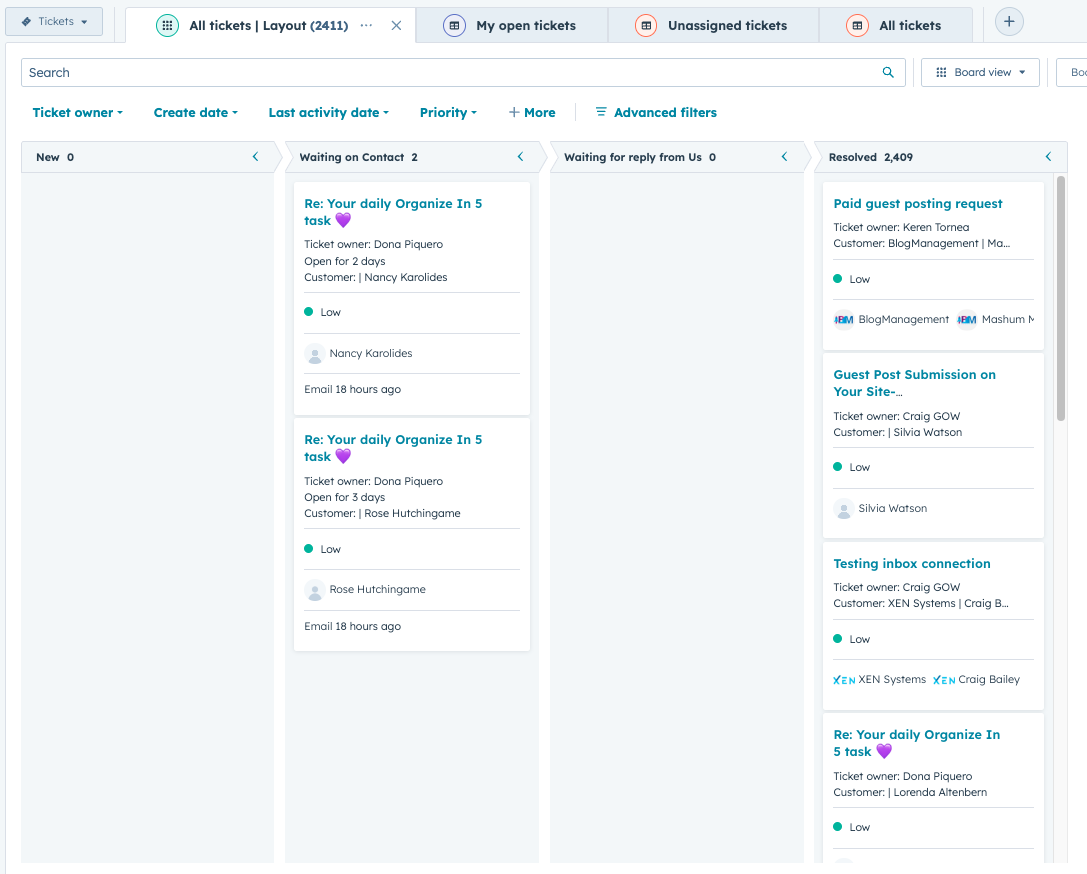Collapse the Waiting on Contact column
The height and width of the screenshot is (874, 1087).
(520, 157)
